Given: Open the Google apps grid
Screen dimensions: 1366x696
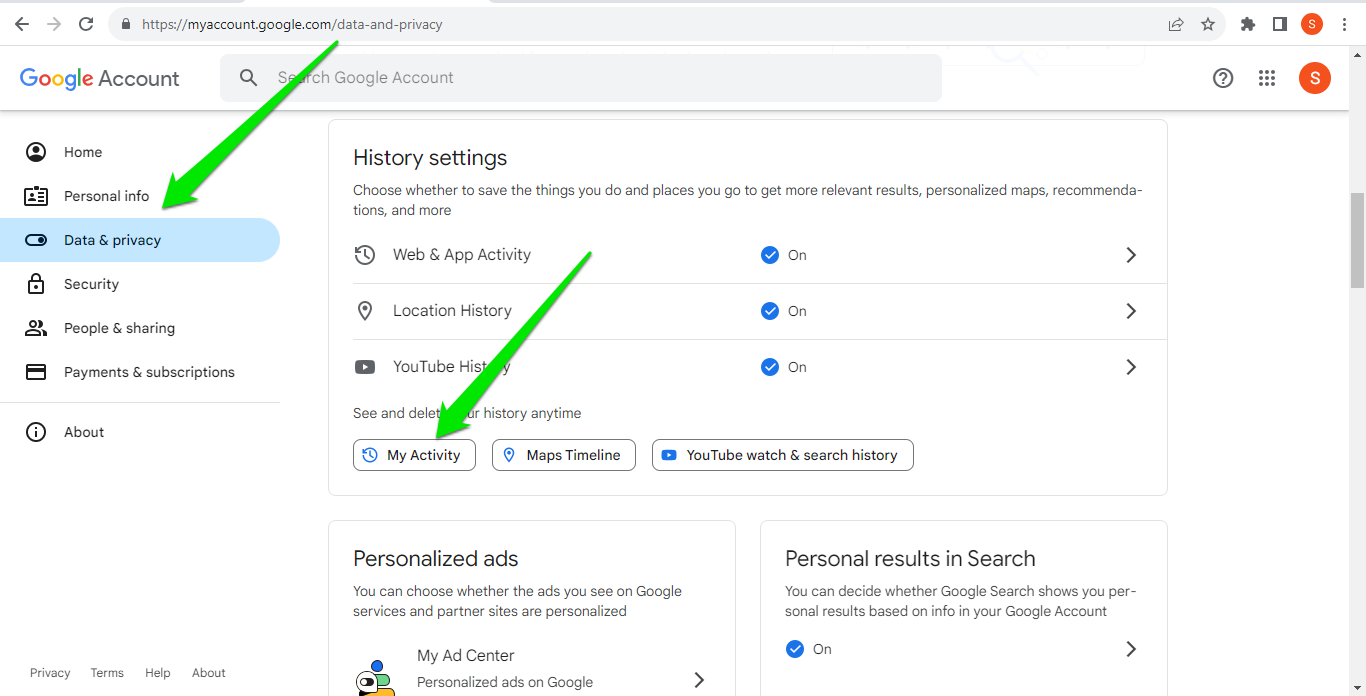Looking at the screenshot, I should [1267, 78].
